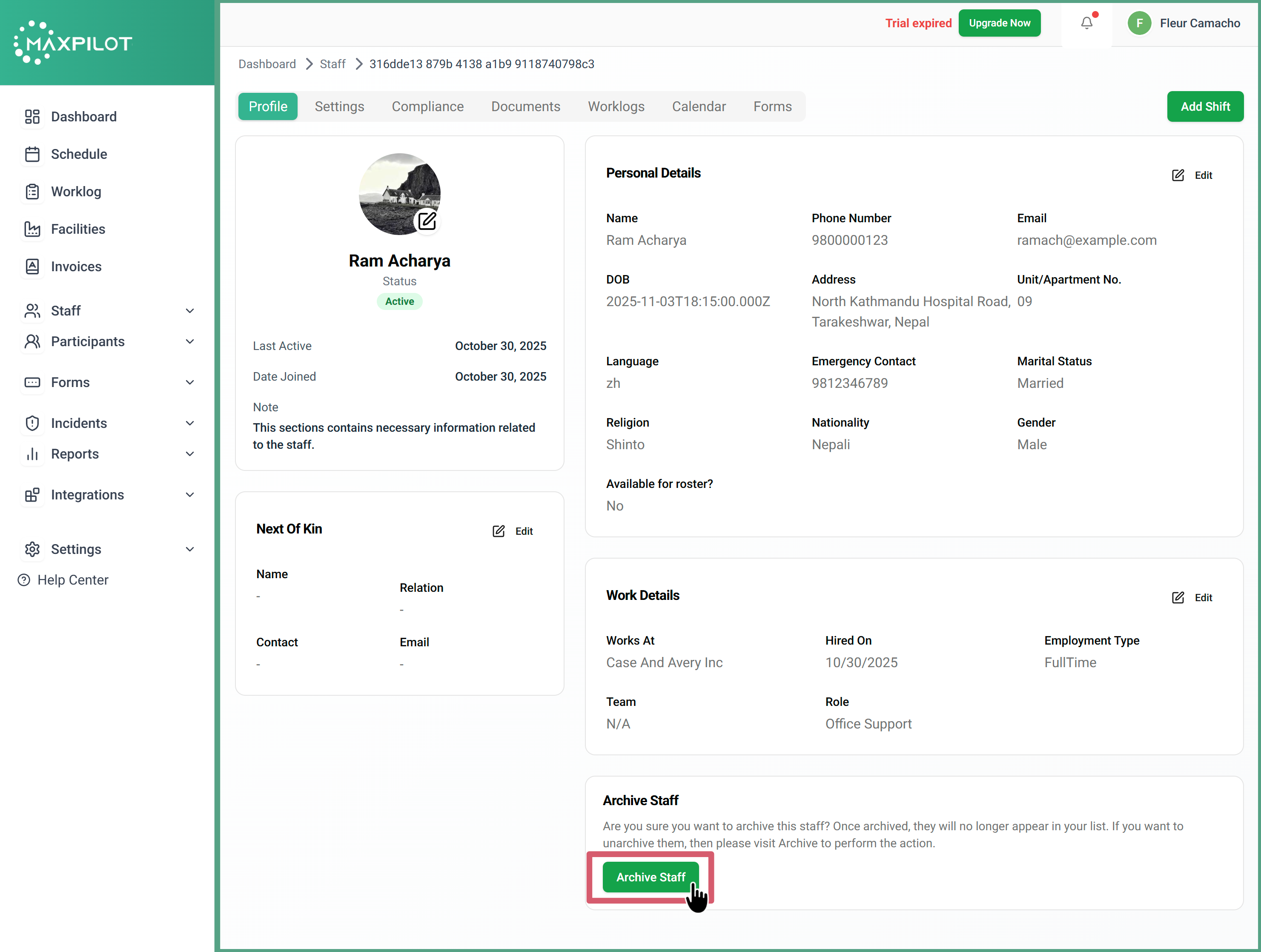Edit the Work Details section
This screenshot has height=952, width=1261.
(1192, 597)
